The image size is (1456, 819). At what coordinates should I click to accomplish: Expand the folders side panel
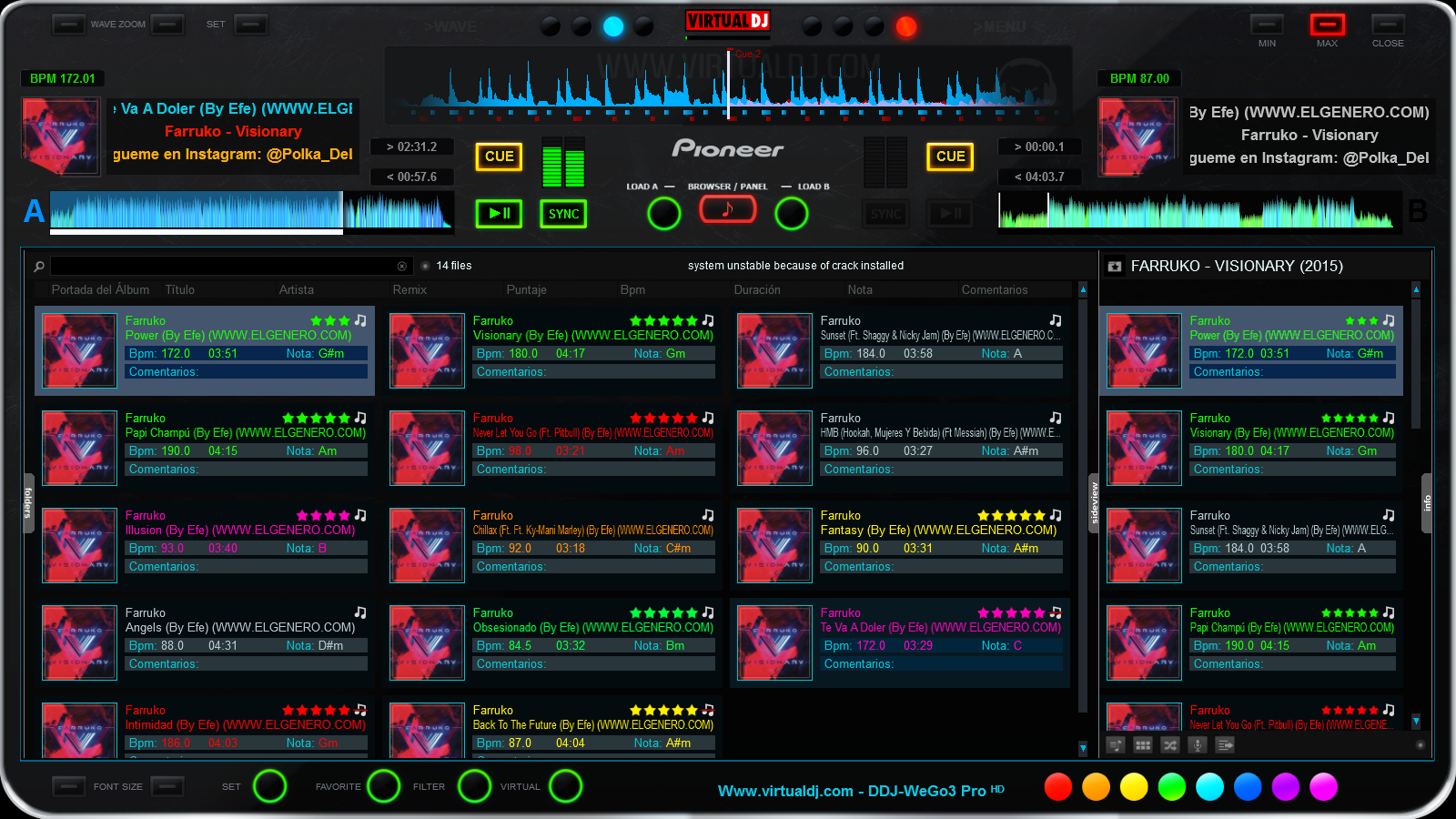tap(28, 502)
